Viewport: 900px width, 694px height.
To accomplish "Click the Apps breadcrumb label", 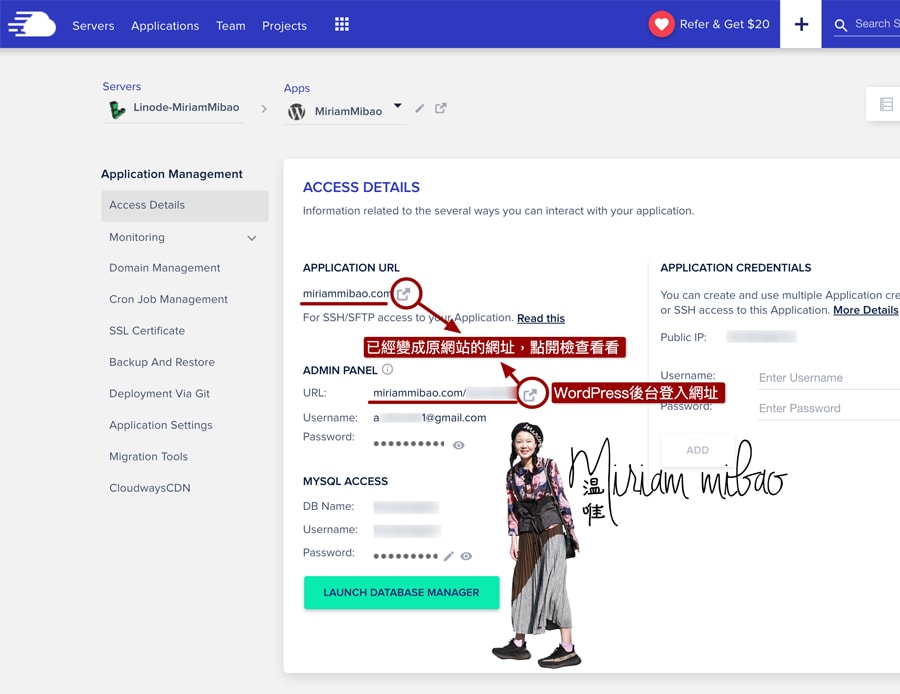I will click(297, 88).
